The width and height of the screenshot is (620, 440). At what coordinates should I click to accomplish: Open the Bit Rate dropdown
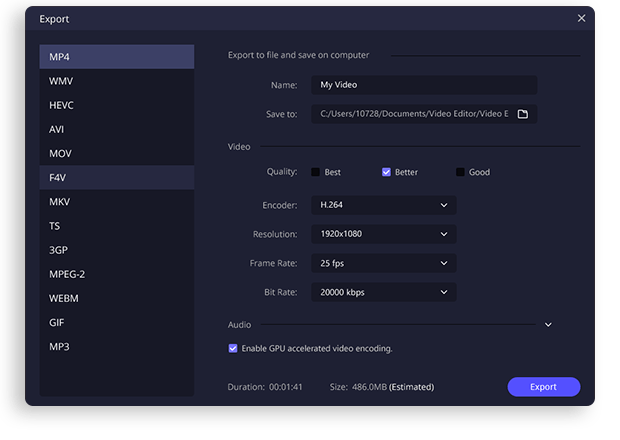[383, 292]
